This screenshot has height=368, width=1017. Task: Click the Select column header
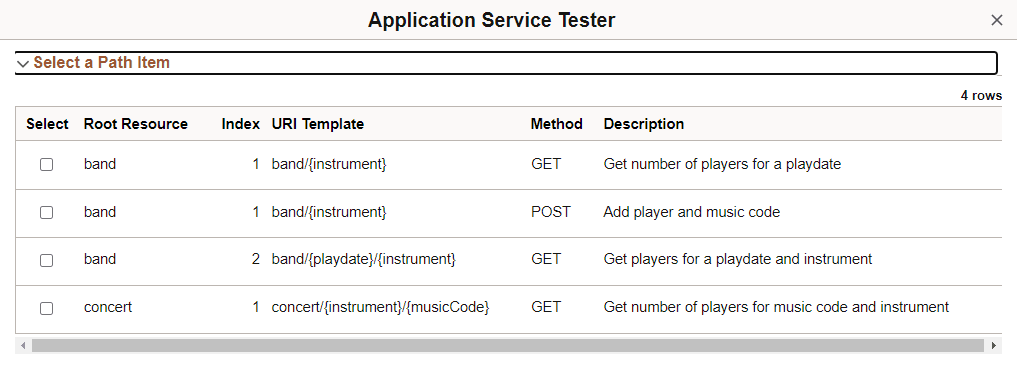pyautogui.click(x=47, y=124)
